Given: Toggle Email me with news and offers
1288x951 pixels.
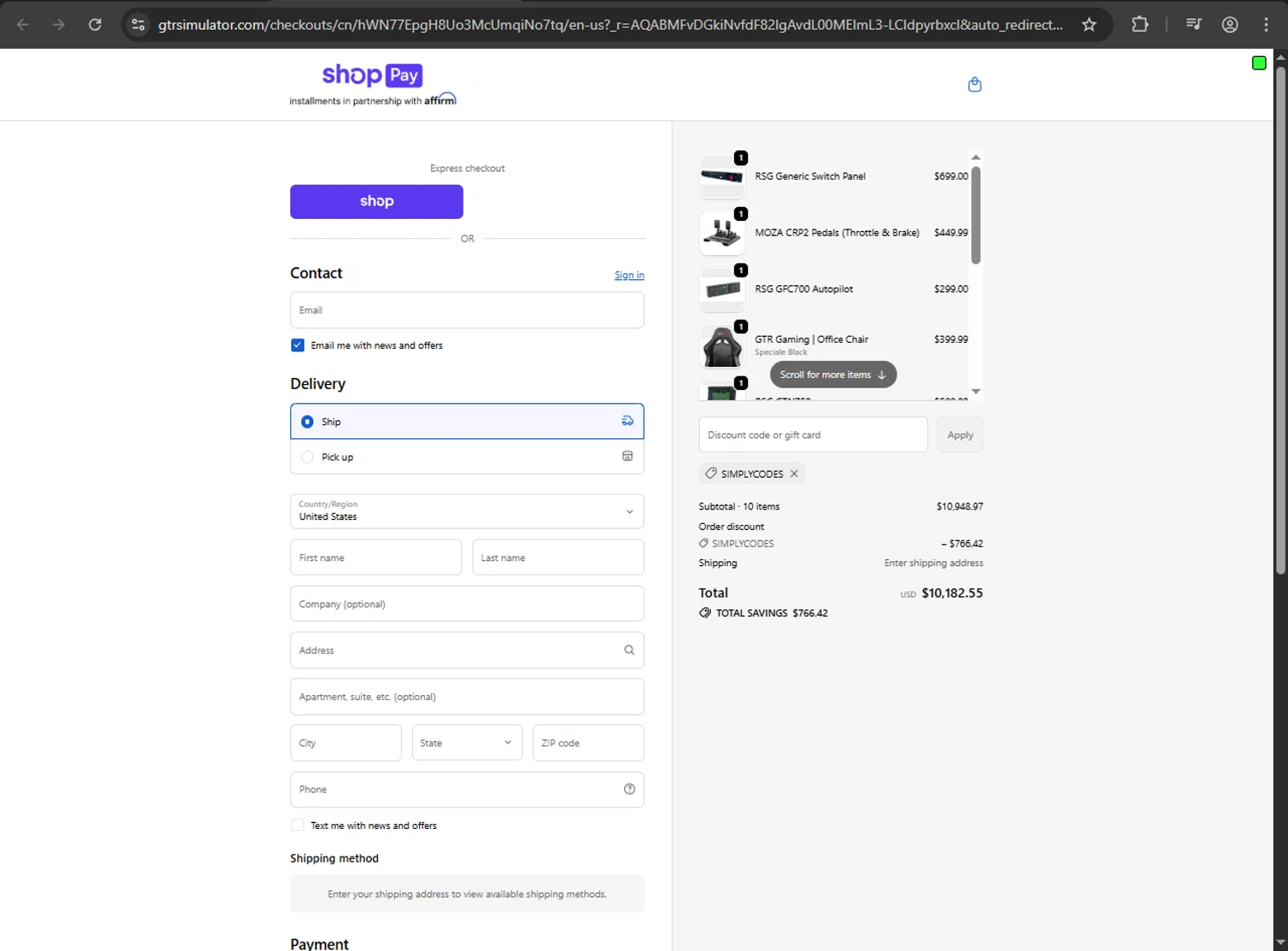Looking at the screenshot, I should tap(298, 345).
